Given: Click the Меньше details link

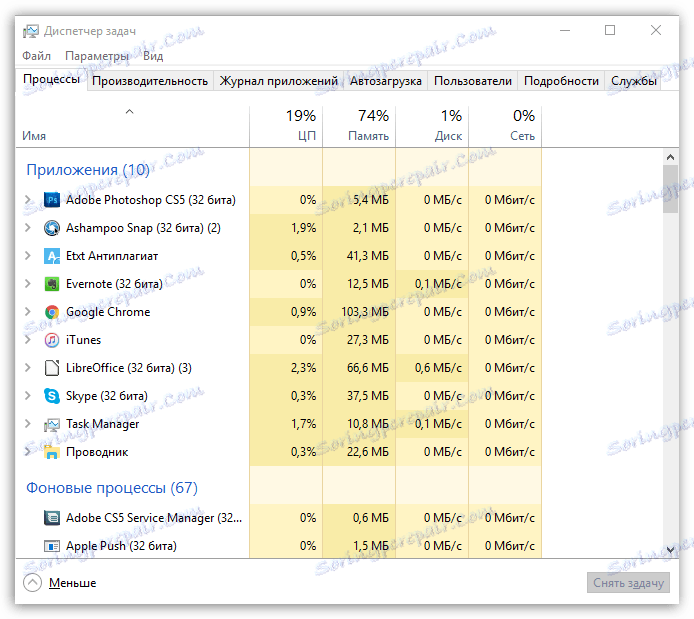Looking at the screenshot, I should (72, 583).
